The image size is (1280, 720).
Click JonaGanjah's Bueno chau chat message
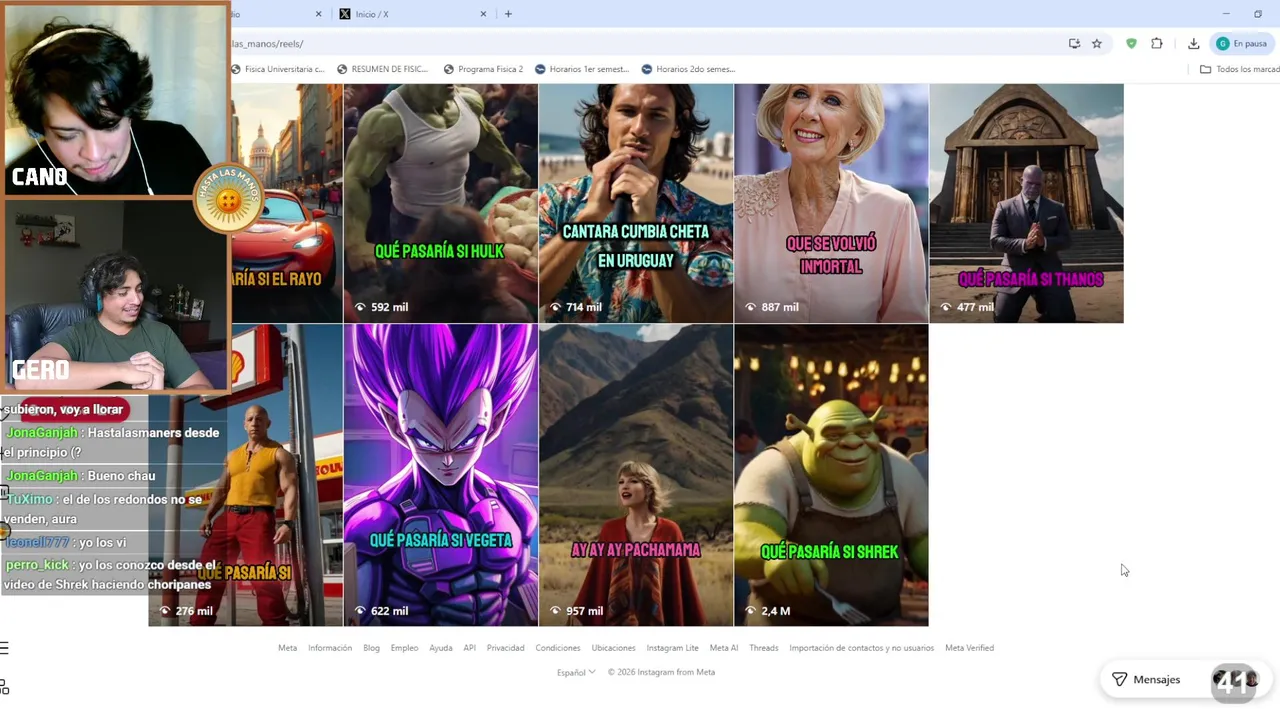pos(80,476)
